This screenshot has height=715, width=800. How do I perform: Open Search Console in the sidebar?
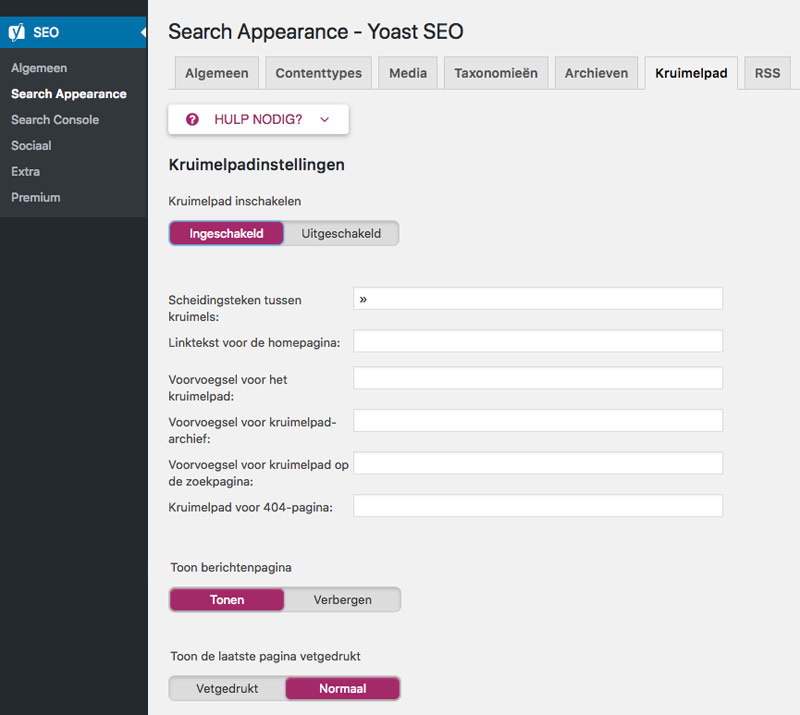pyautogui.click(x=55, y=120)
